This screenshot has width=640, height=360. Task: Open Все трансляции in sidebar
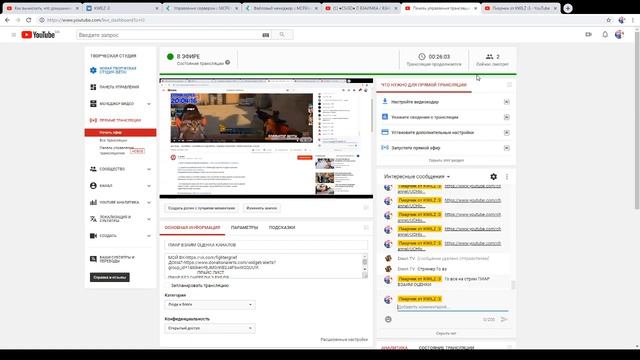[x=113, y=140]
